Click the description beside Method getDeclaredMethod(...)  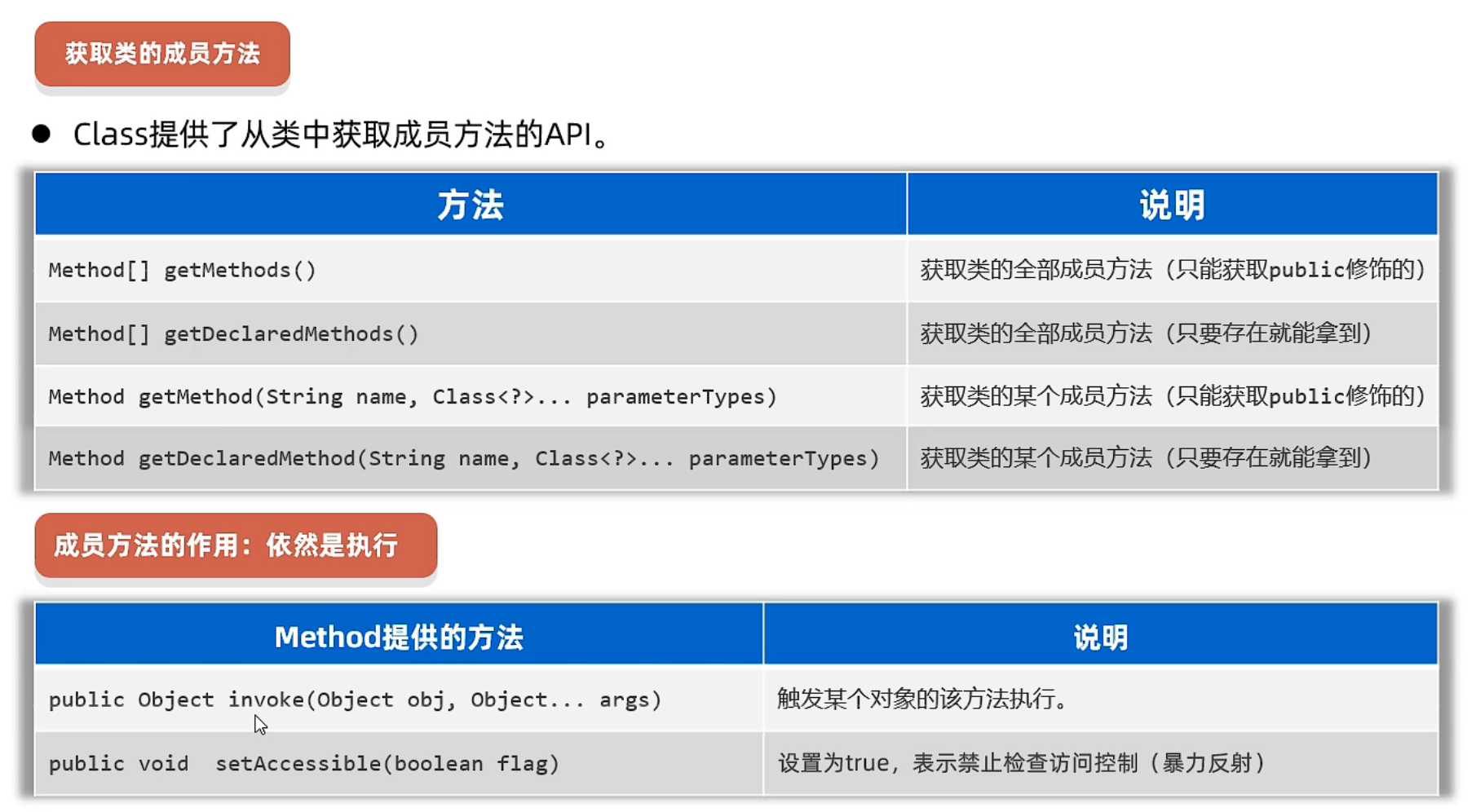1173,458
